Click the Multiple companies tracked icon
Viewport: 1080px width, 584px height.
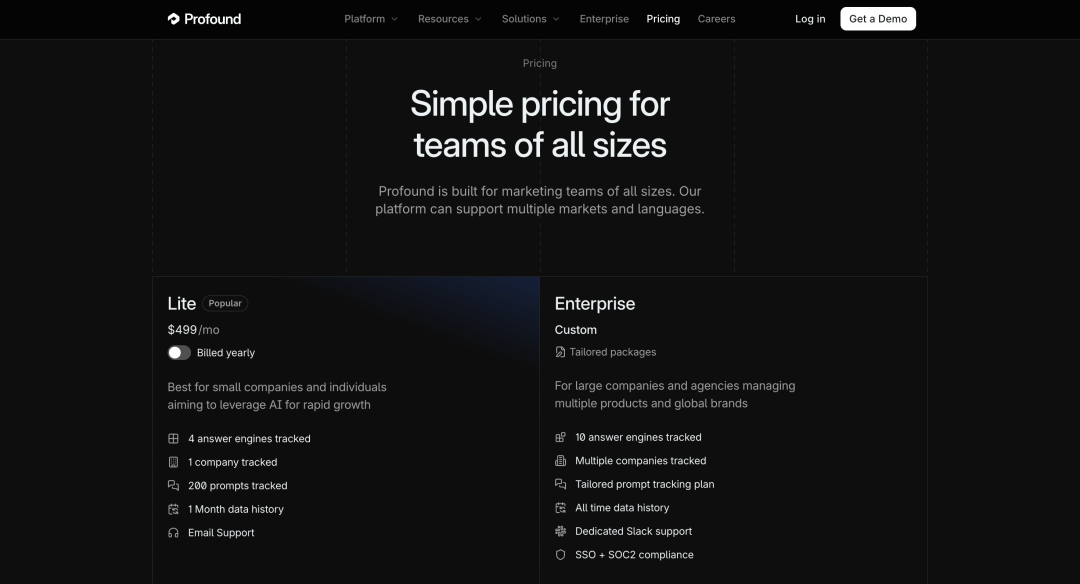tap(560, 461)
